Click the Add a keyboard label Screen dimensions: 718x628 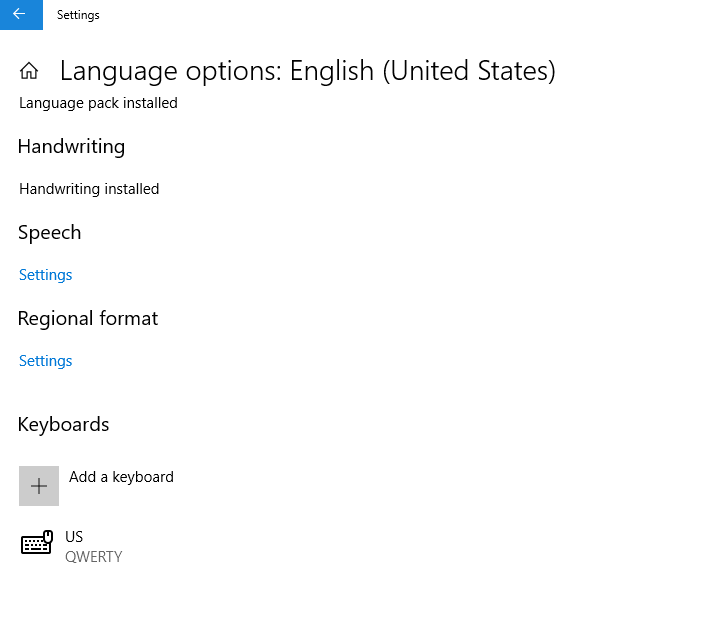coord(121,477)
